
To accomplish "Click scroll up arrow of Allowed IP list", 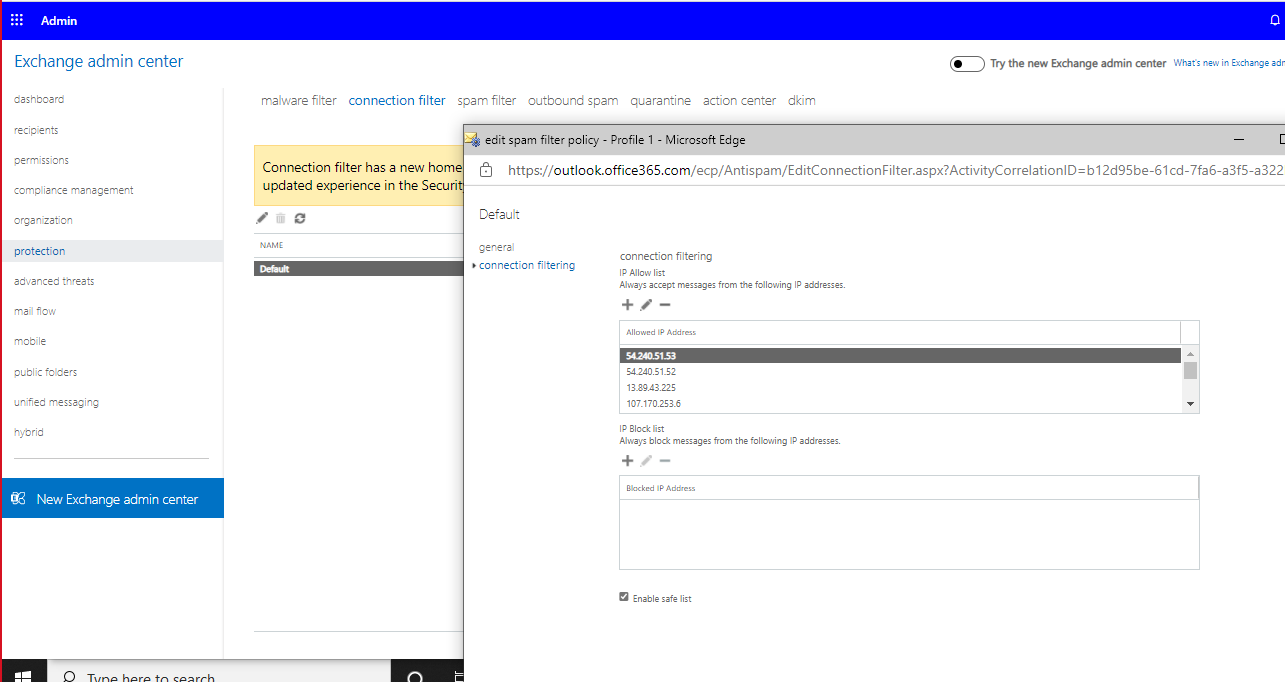I will point(1190,355).
